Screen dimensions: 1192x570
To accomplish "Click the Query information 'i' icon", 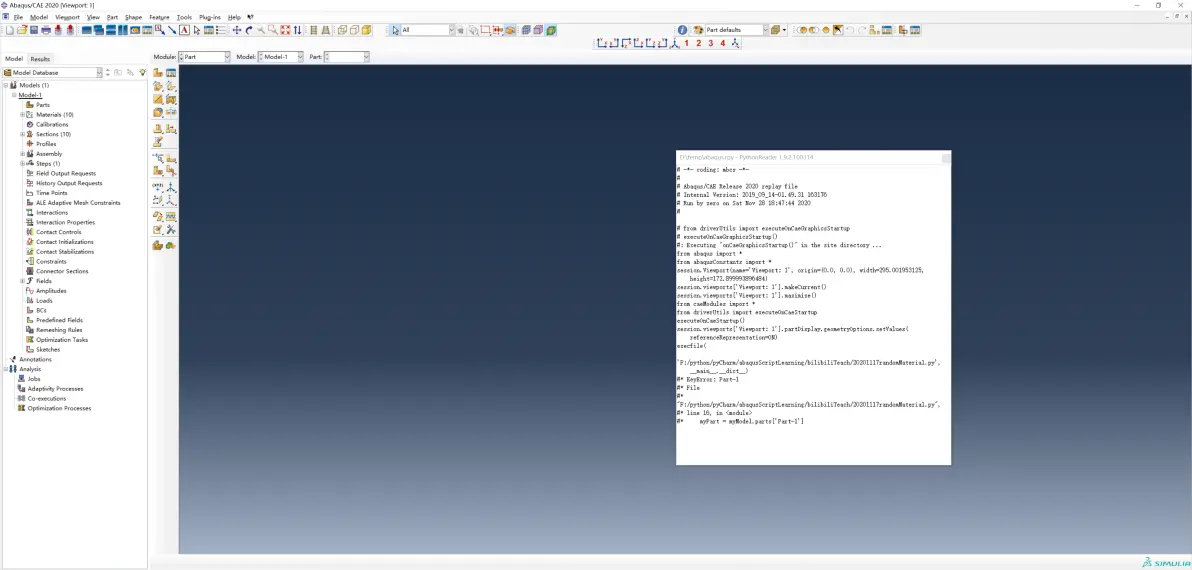I will click(683, 30).
